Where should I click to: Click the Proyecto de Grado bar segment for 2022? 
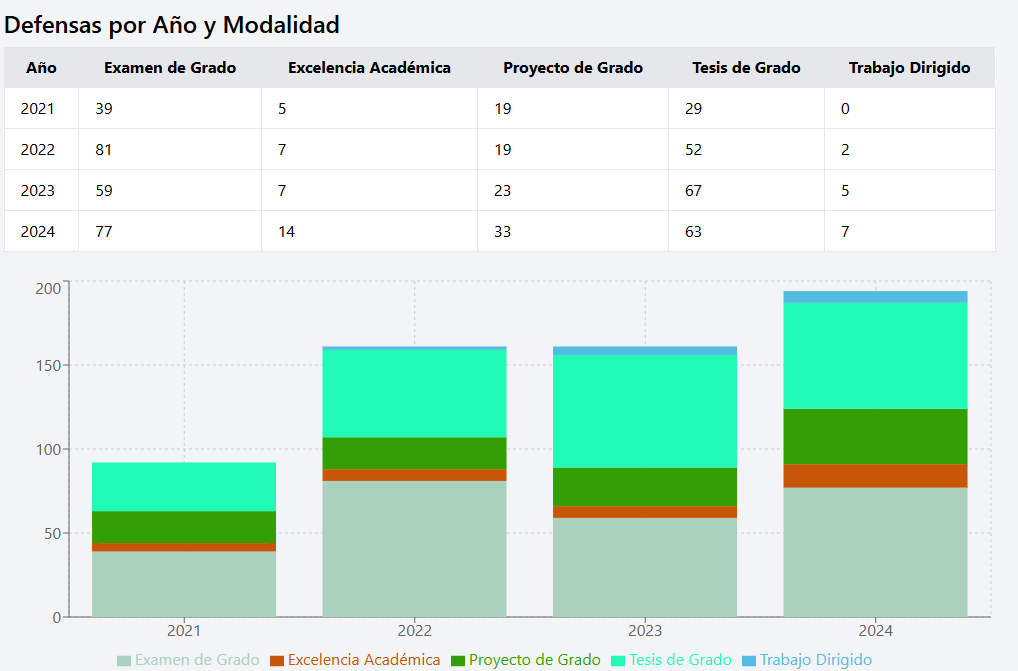[x=414, y=453]
